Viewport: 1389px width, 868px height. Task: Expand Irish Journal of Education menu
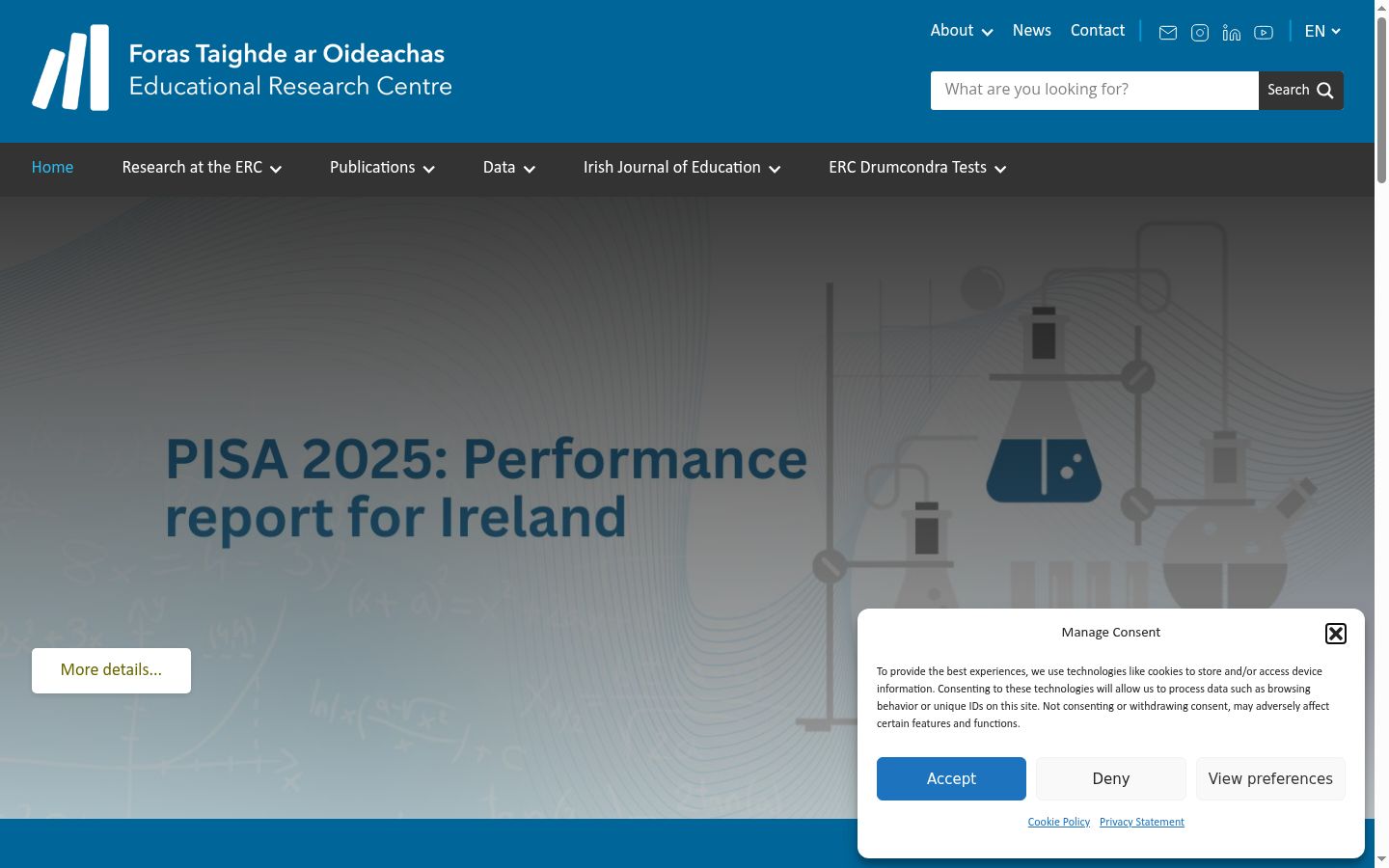[682, 168]
